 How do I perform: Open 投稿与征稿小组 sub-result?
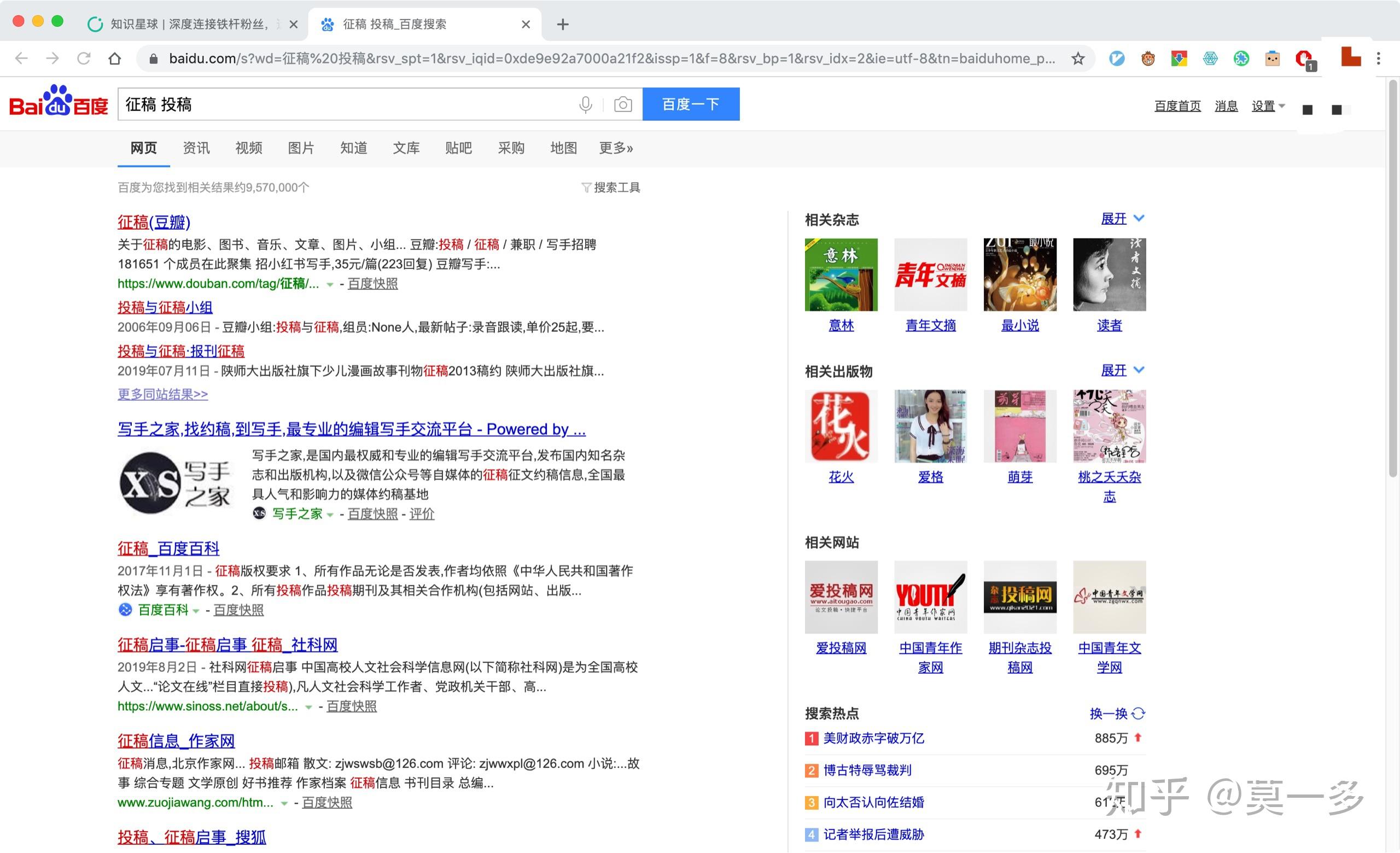165,307
